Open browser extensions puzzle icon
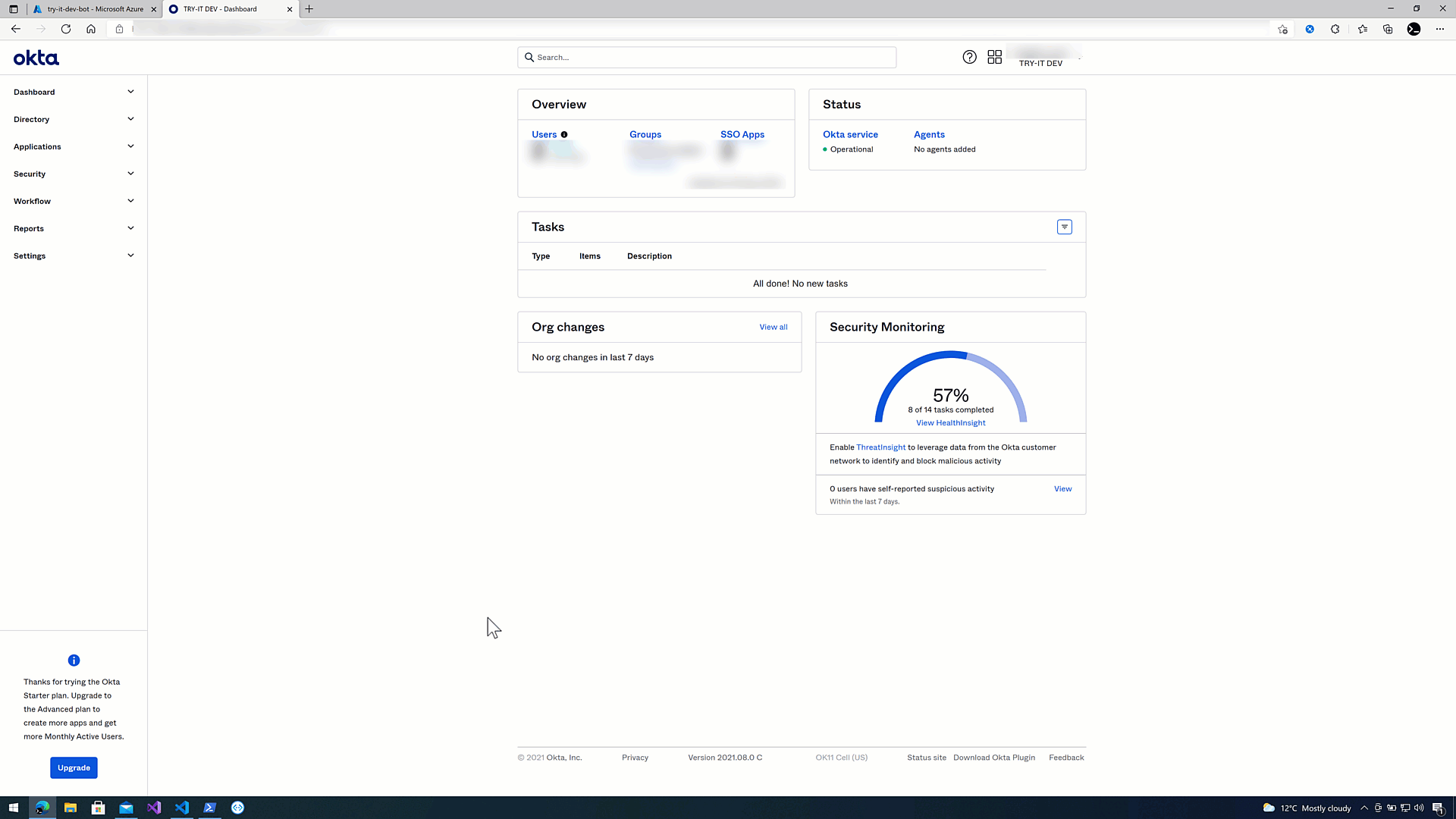Screen dimensions: 1456x819 (1335, 29)
